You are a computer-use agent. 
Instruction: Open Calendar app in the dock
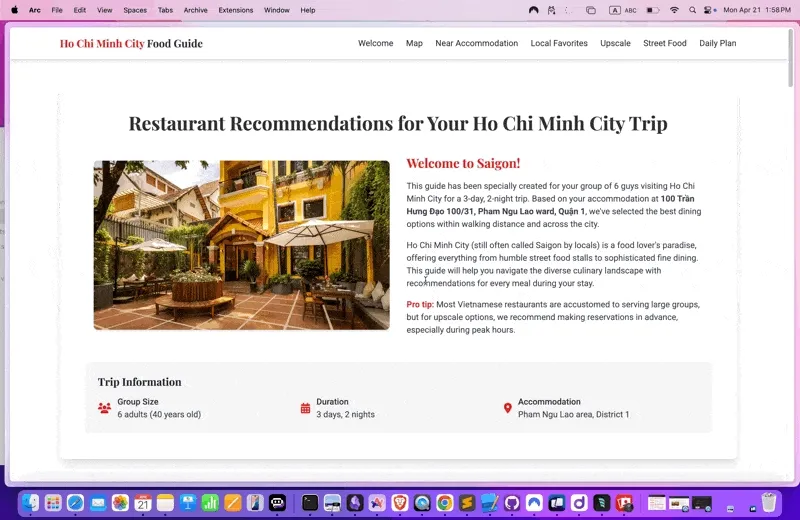[143, 502]
